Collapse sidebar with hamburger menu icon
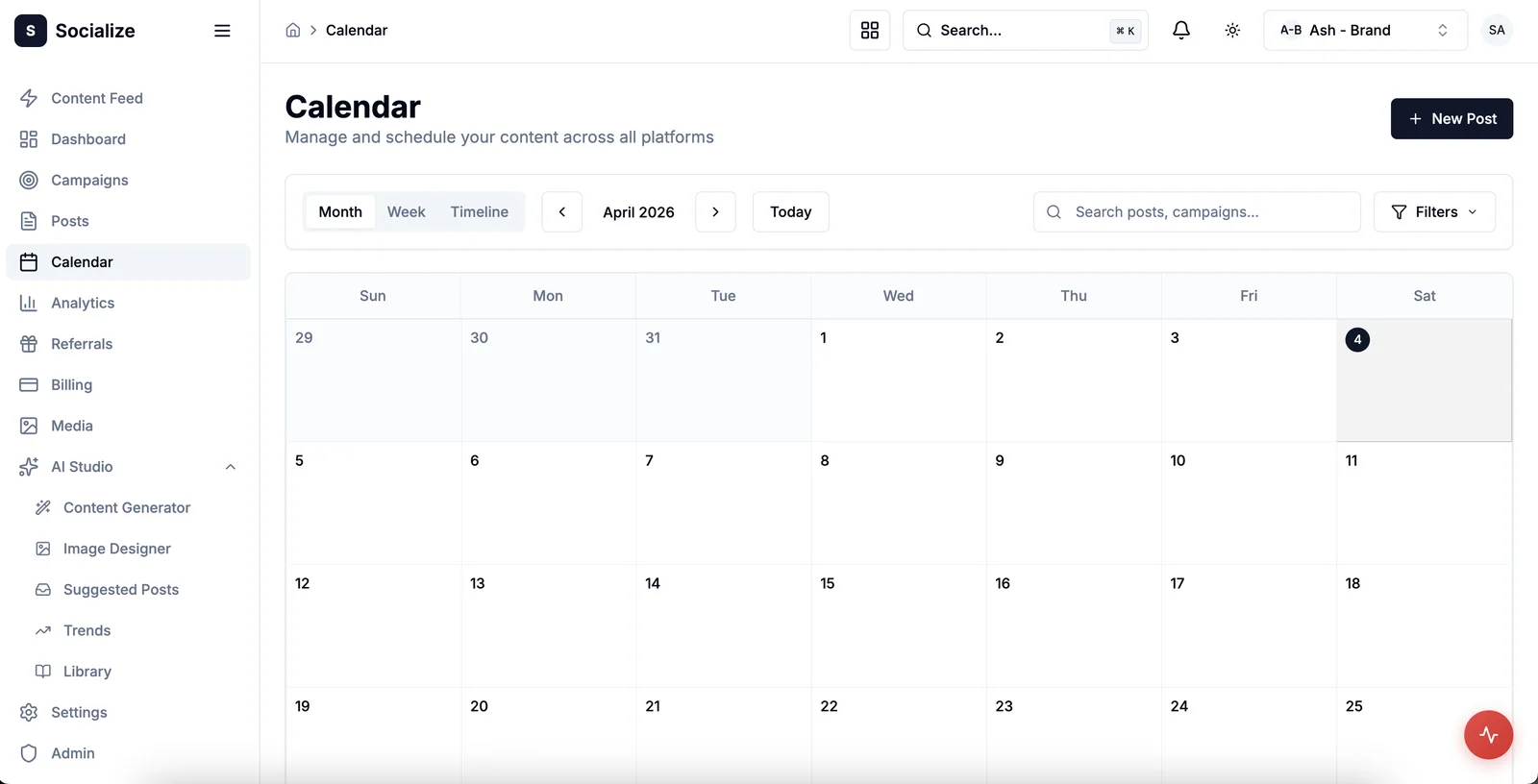Viewport: 1538px width, 784px height. pyautogui.click(x=222, y=31)
